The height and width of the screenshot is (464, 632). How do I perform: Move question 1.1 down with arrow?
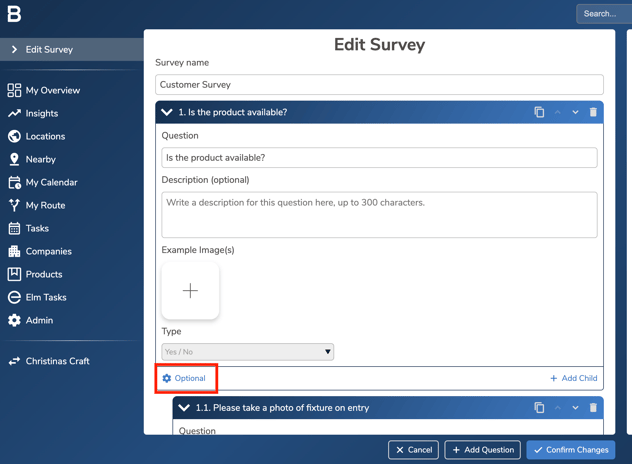pos(575,408)
